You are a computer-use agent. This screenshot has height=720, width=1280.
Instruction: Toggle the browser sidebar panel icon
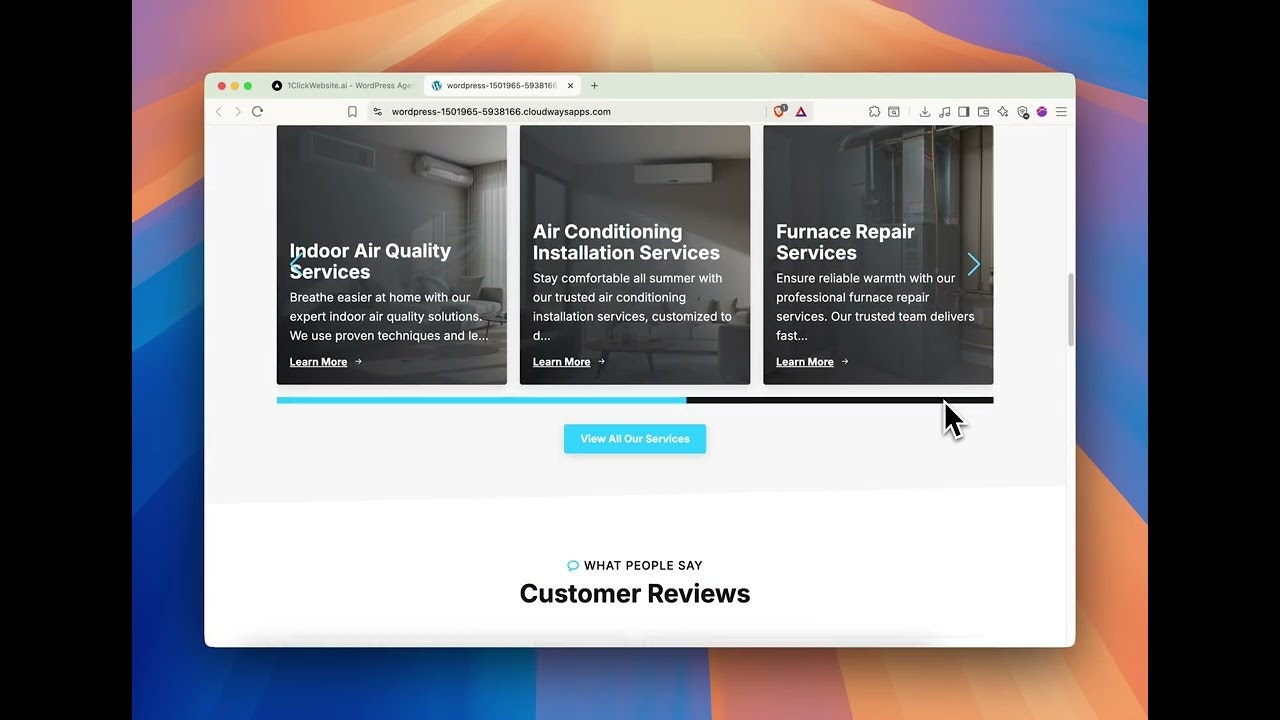962,111
